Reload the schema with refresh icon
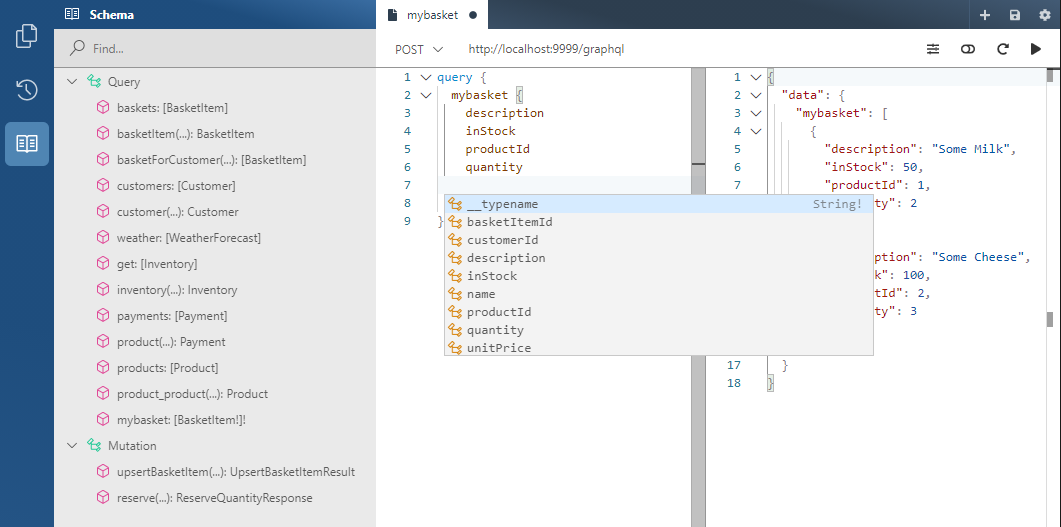 (x=1003, y=49)
